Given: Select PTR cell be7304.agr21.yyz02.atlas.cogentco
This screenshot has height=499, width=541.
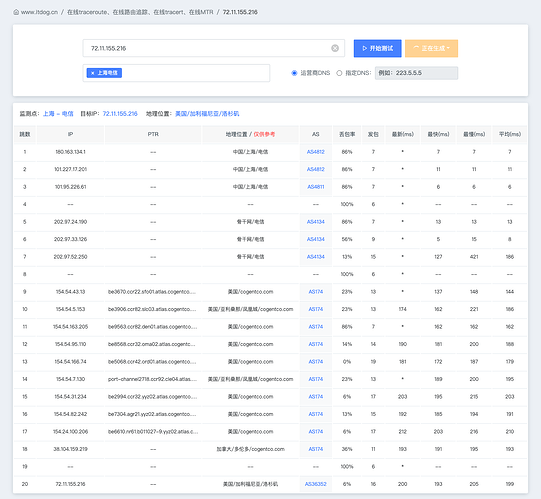Looking at the screenshot, I should 152,414.
